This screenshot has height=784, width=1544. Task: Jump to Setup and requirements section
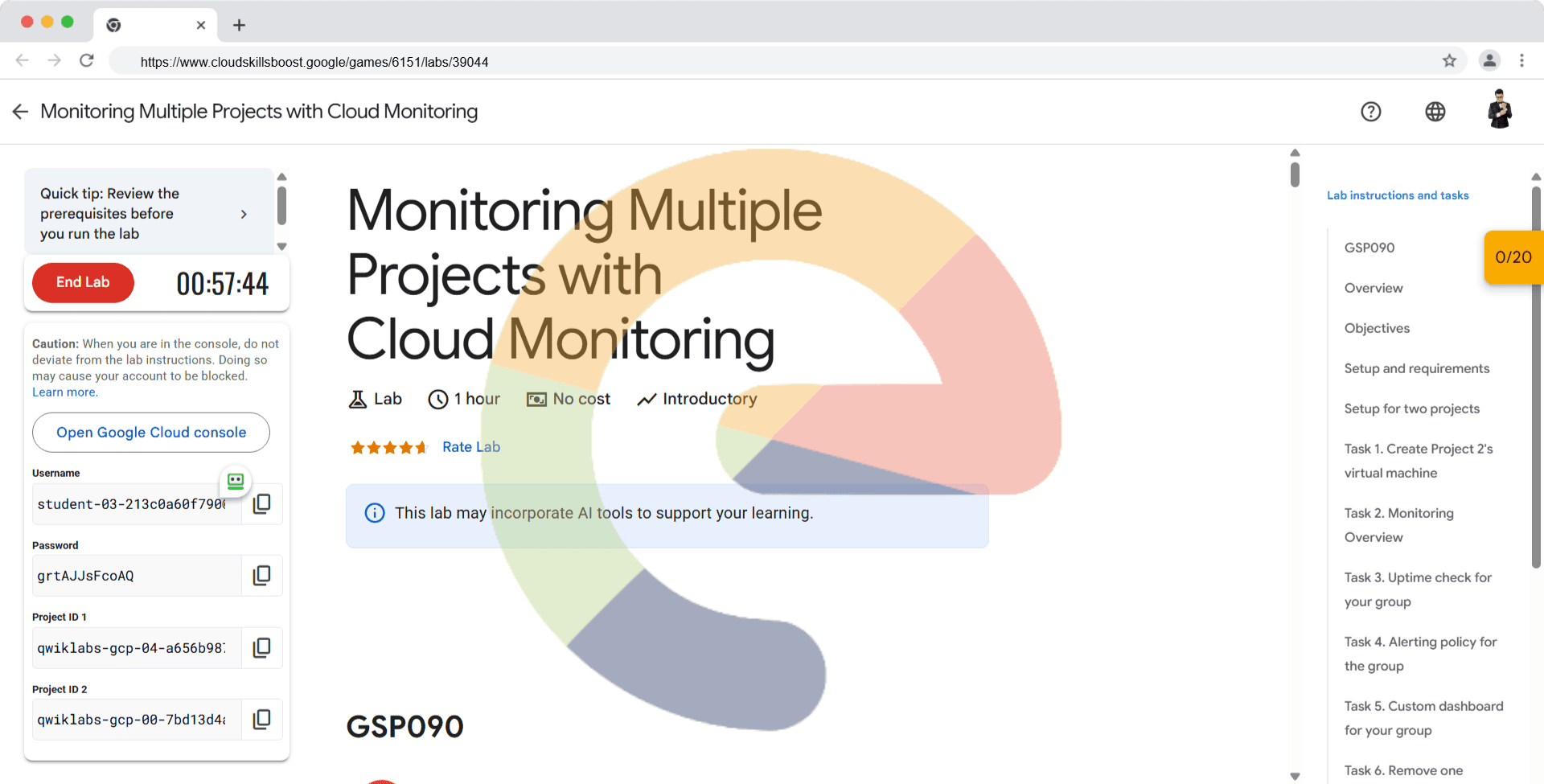(x=1417, y=368)
